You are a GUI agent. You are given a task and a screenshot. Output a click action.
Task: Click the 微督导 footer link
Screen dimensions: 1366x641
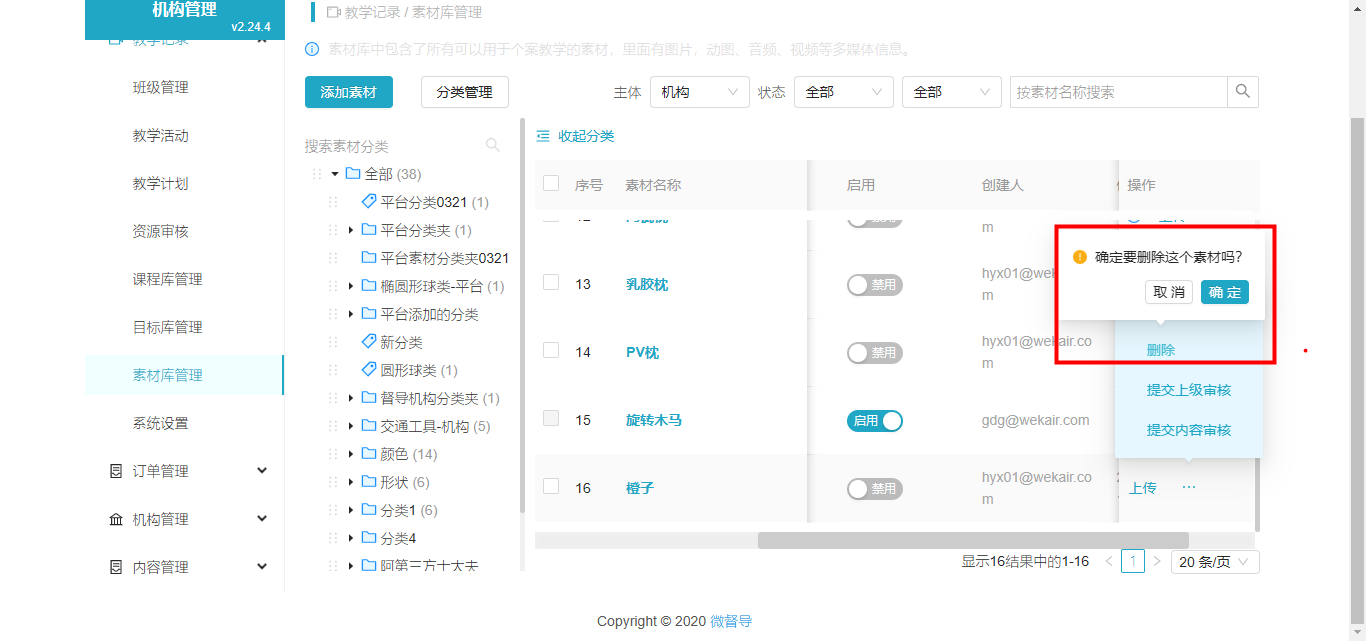point(731,621)
